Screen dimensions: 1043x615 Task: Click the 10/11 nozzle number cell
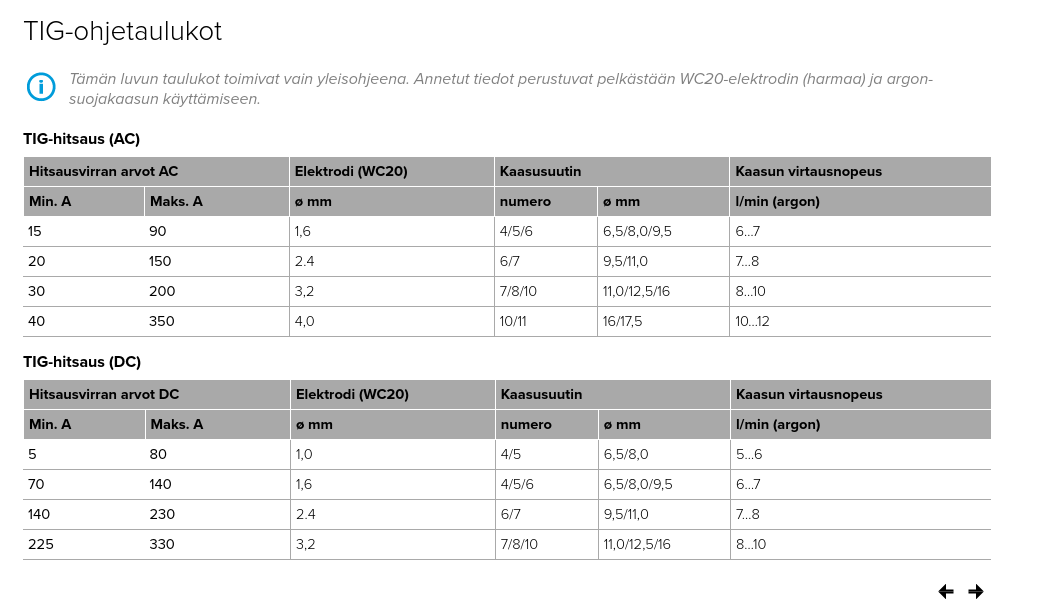pyautogui.click(x=514, y=322)
